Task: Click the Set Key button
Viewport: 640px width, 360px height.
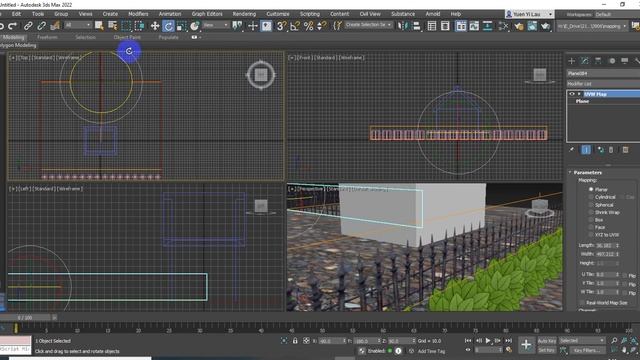Action: point(547,350)
